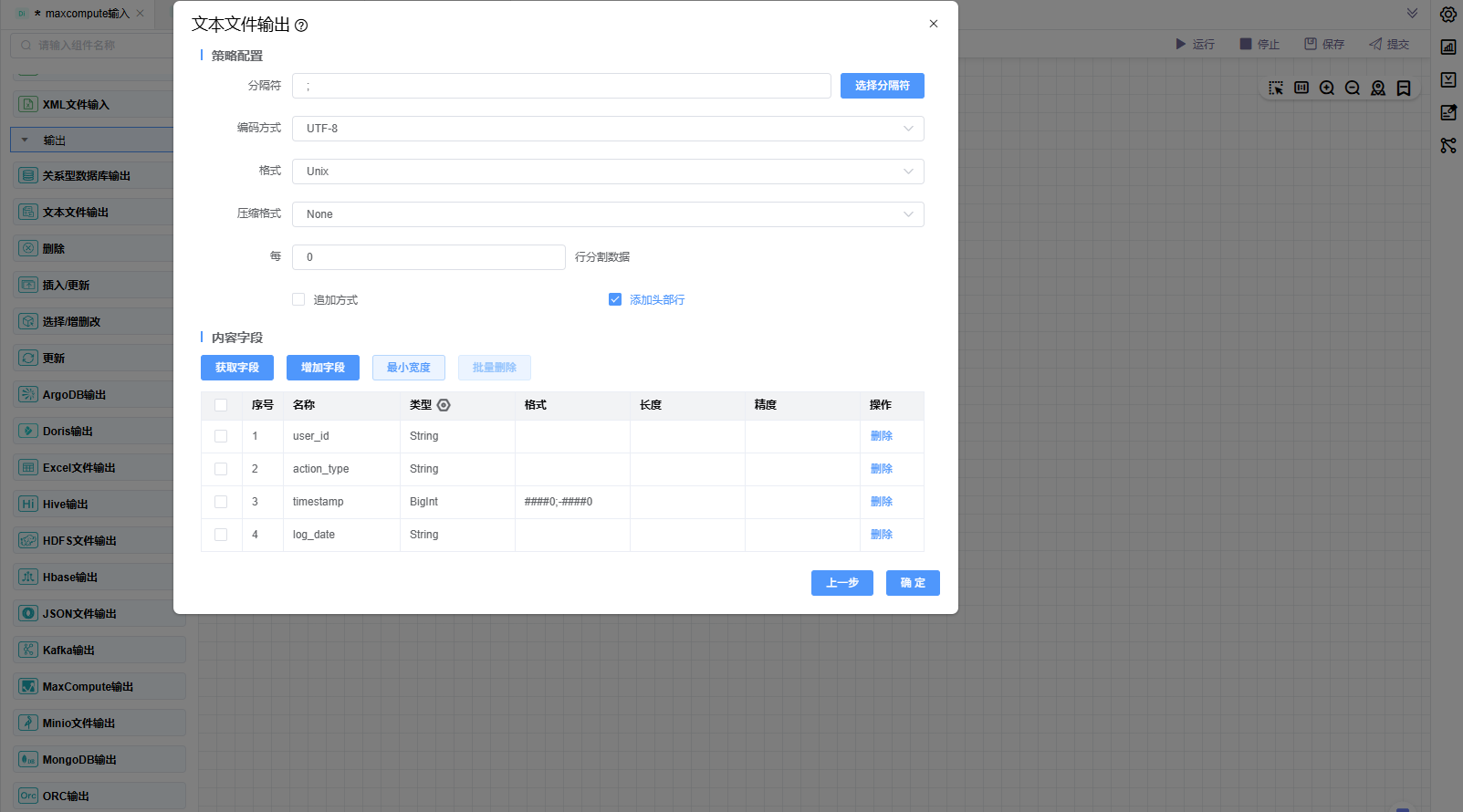Image resolution: width=1463 pixels, height=812 pixels.
Task: Click the zoom in icon on canvas toolbar
Action: point(1327,88)
